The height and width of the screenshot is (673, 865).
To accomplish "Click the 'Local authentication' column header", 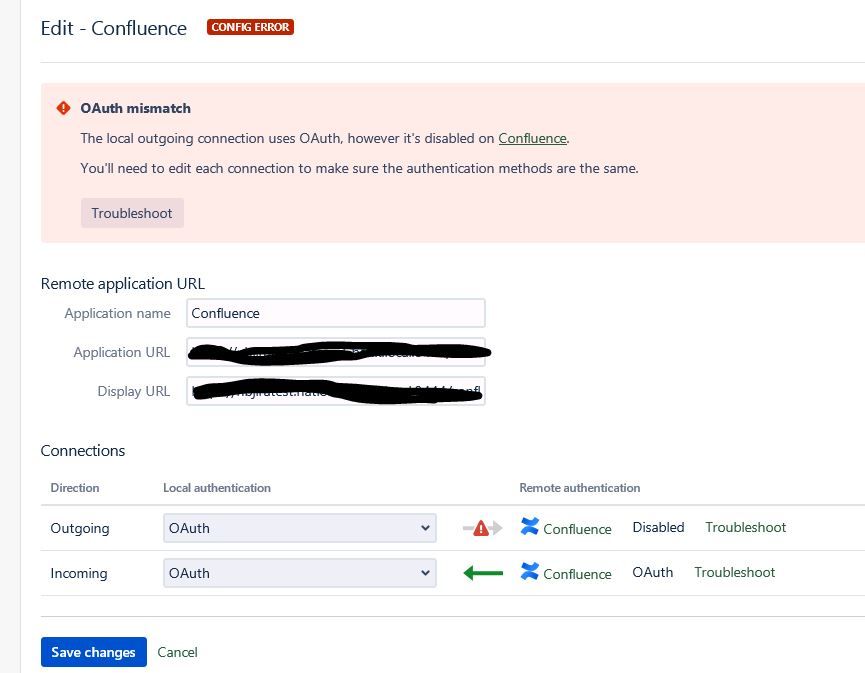I will pyautogui.click(x=217, y=488).
